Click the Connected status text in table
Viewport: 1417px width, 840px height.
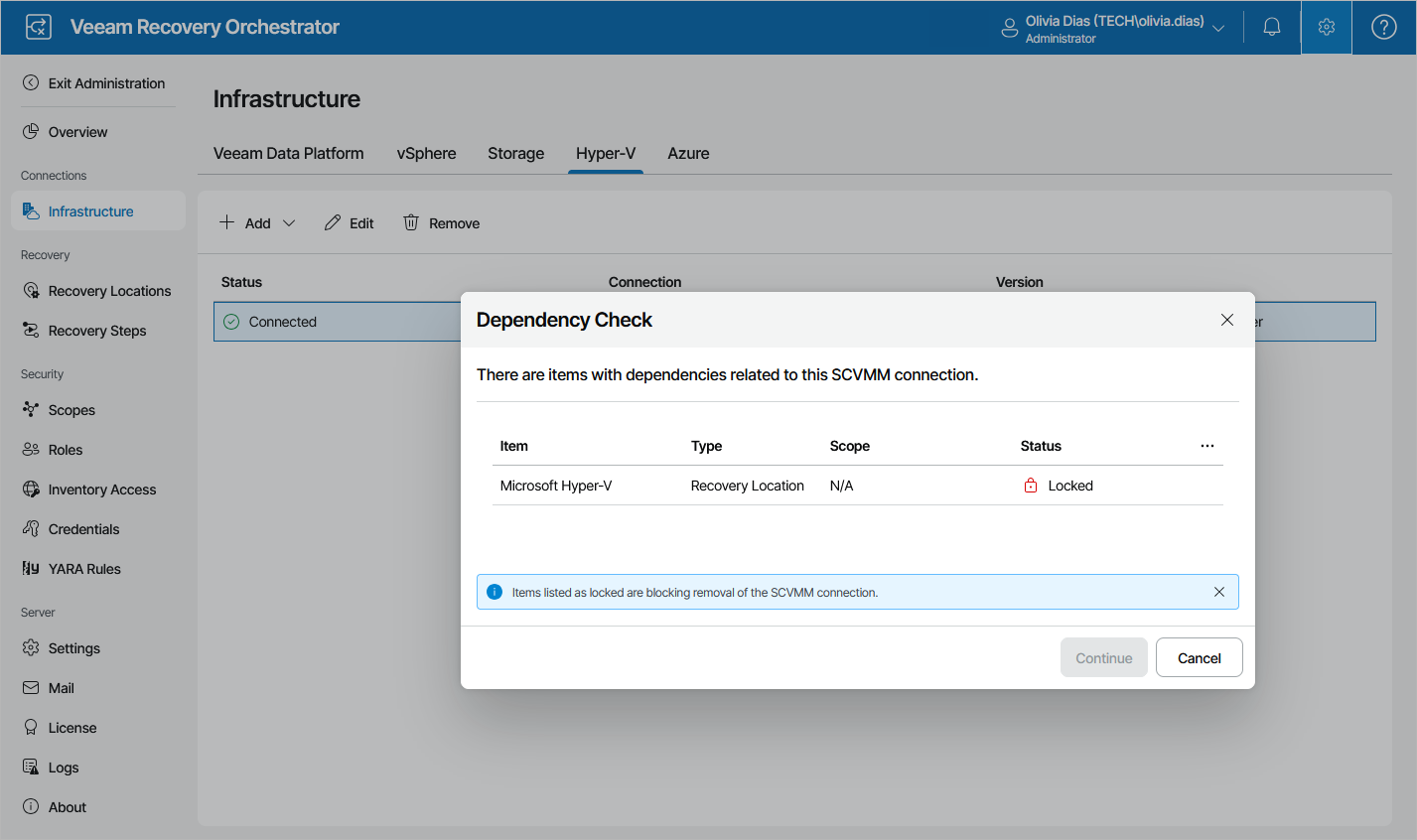coord(283,322)
